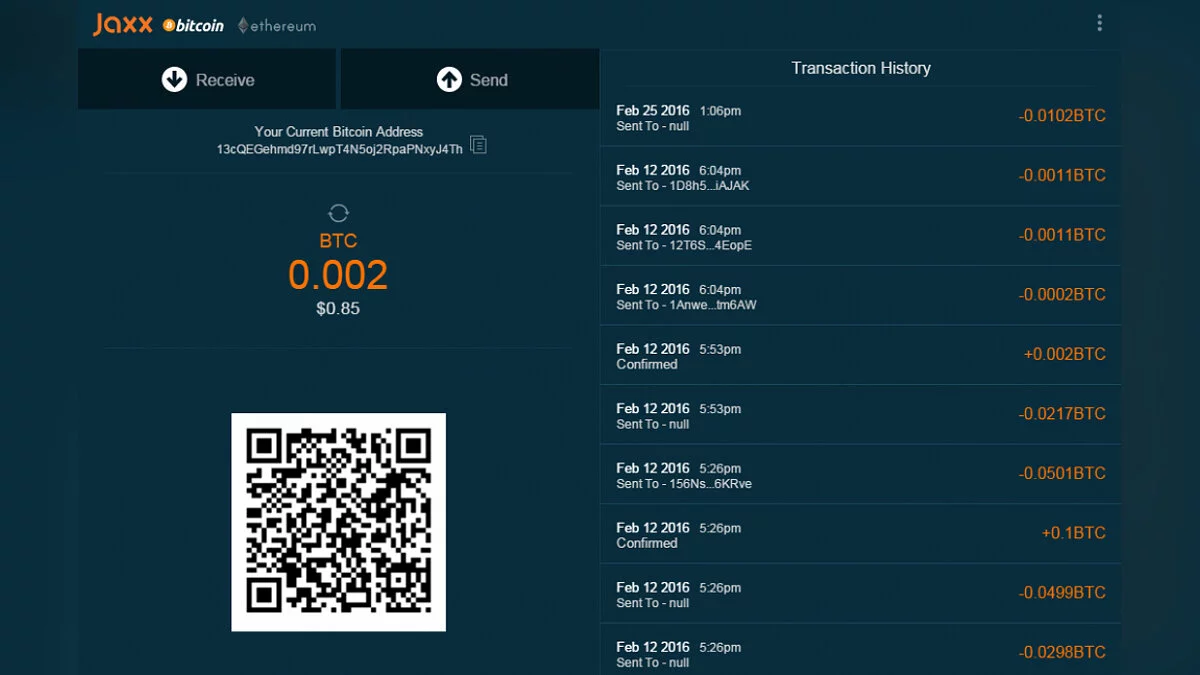Open the -0.0499BTC transaction row
1200x675 pixels.
[861, 593]
